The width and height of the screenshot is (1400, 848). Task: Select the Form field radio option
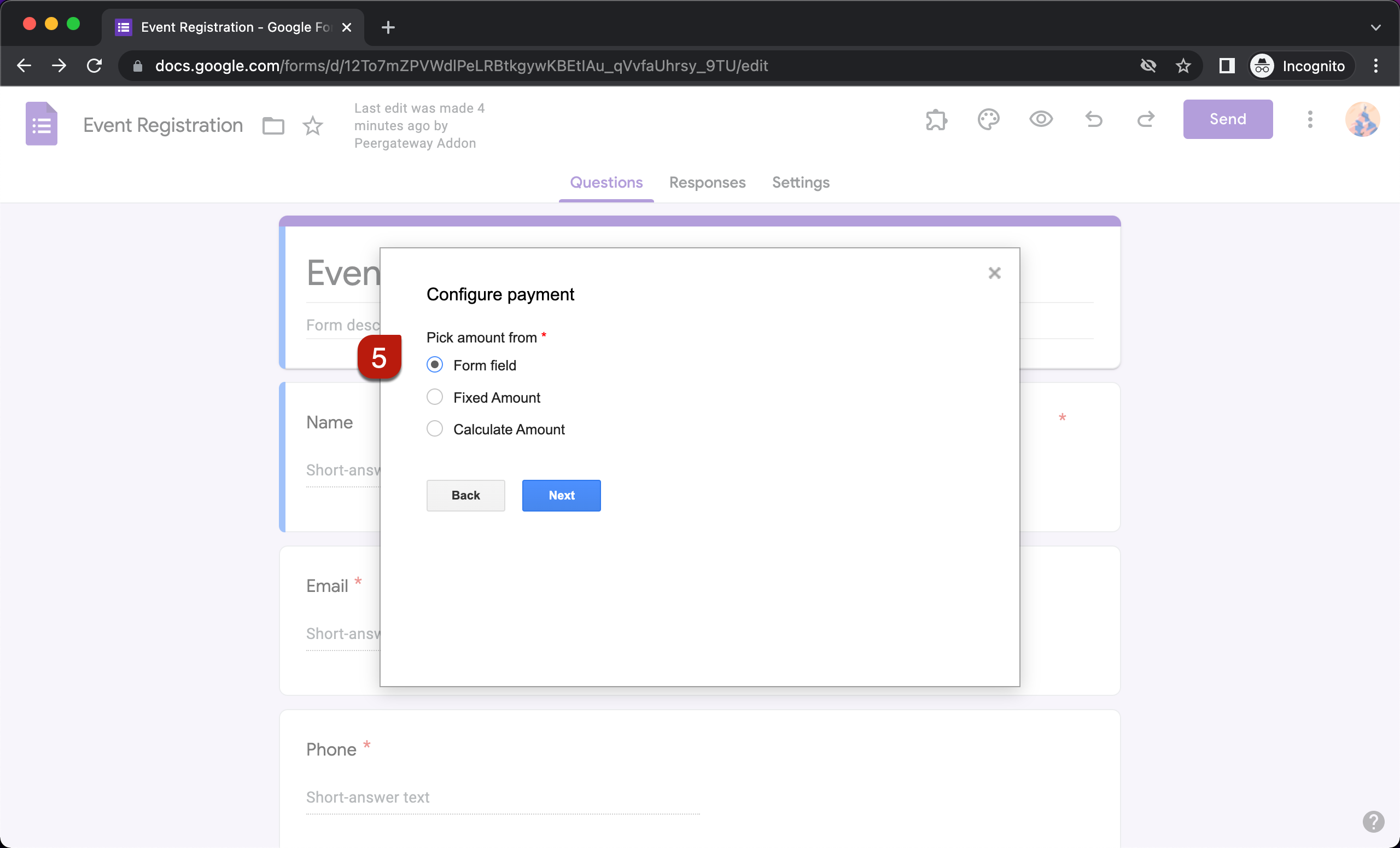(435, 364)
